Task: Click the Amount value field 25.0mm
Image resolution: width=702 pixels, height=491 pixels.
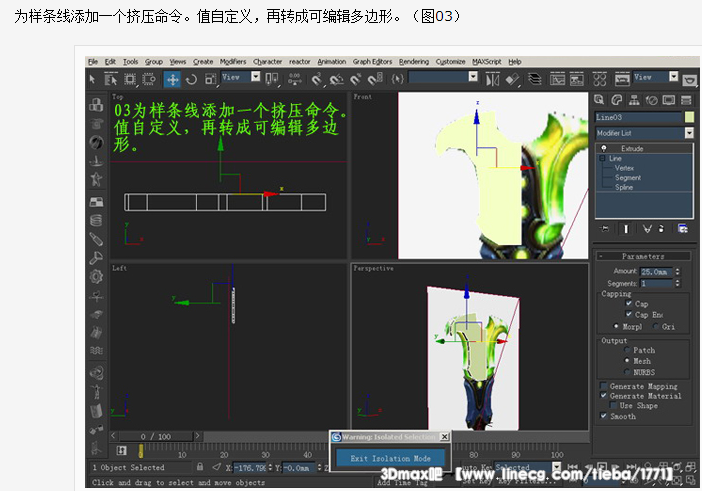Action: click(656, 272)
